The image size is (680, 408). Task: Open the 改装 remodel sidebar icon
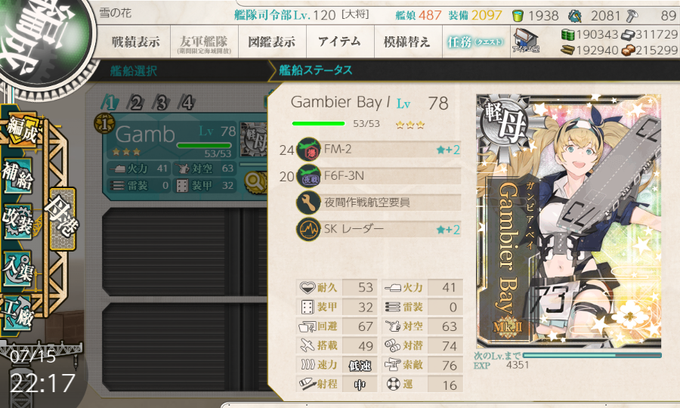point(18,220)
